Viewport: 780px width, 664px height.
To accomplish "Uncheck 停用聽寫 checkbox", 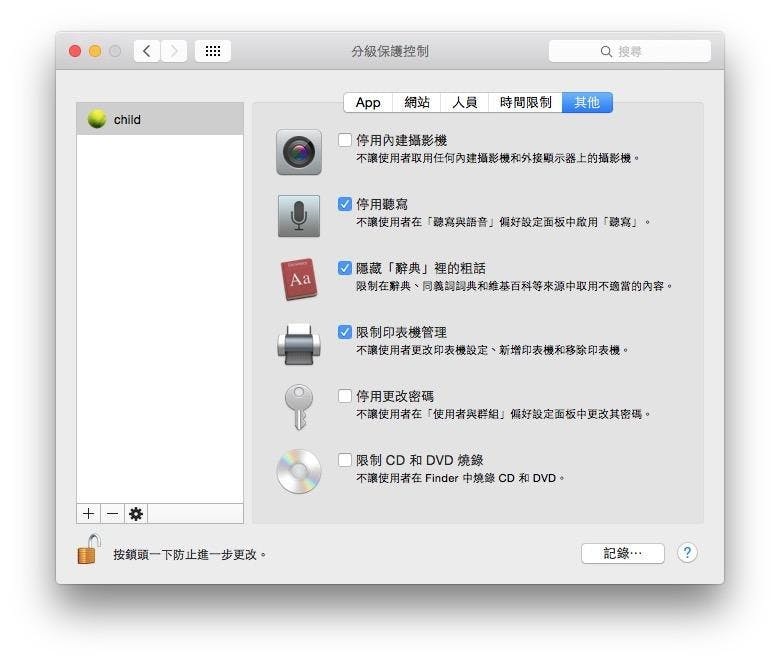I will 345,204.
